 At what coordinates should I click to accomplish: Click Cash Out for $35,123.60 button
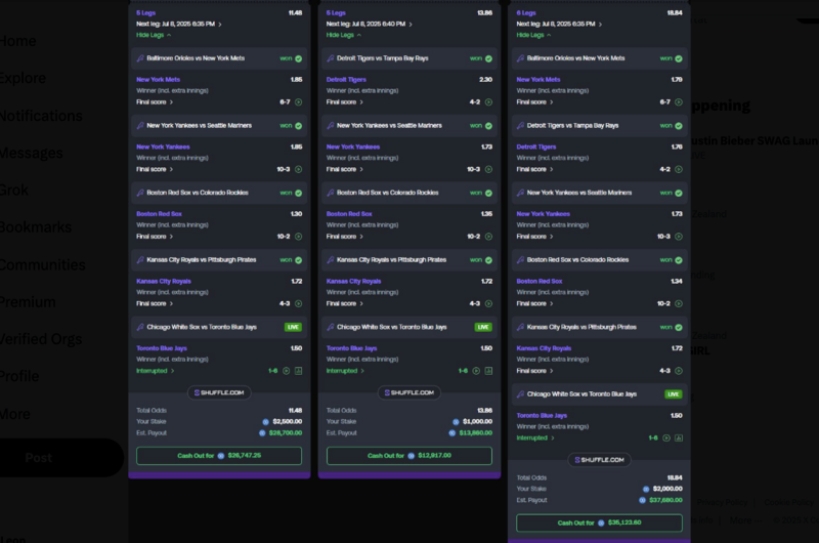click(x=599, y=523)
